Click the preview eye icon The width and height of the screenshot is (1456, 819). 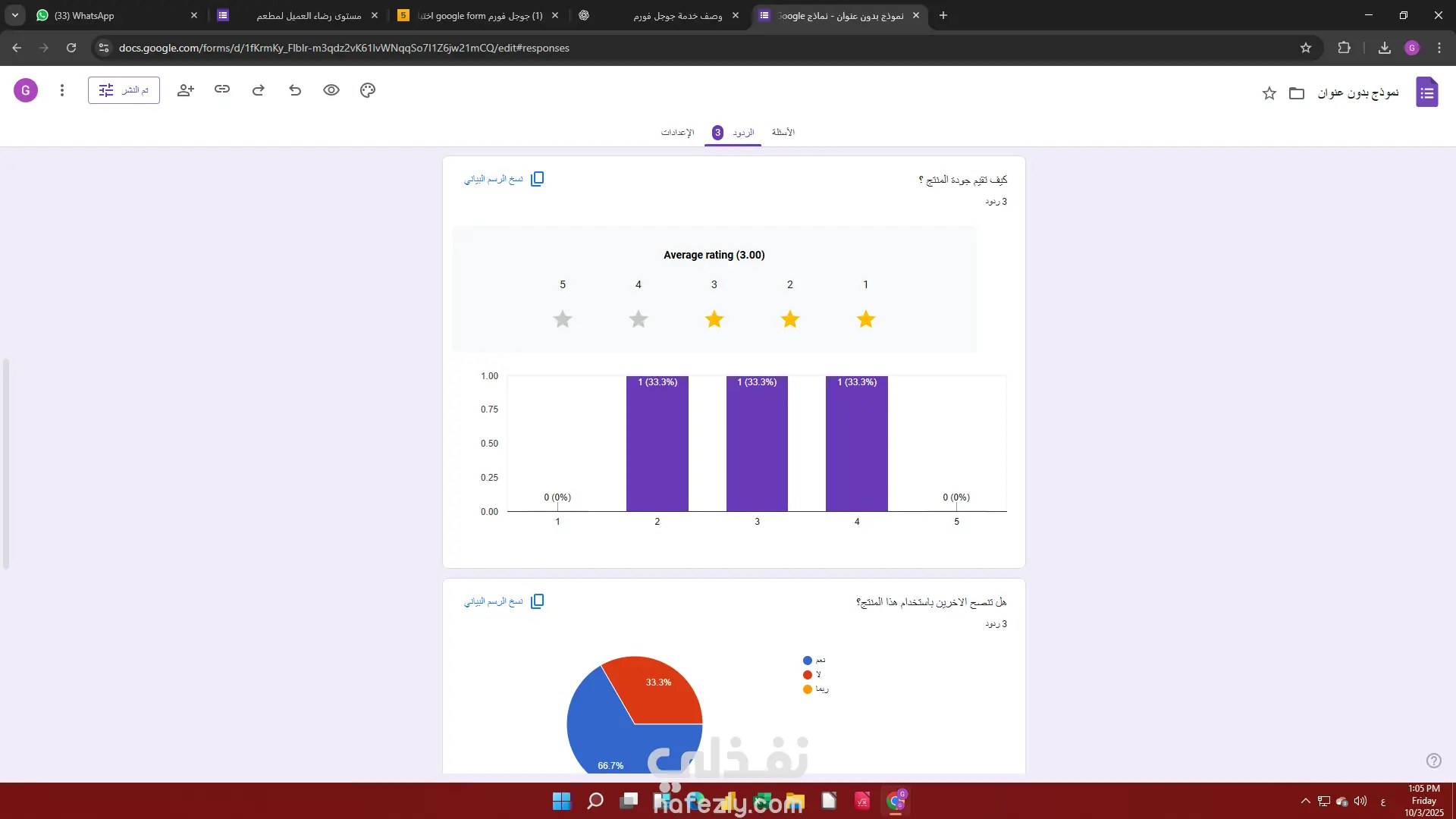(x=331, y=90)
